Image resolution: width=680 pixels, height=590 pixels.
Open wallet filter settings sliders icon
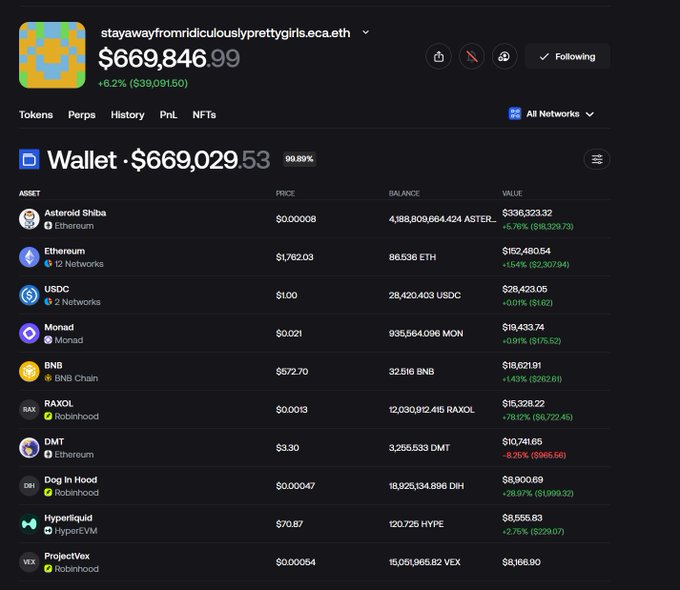point(597,159)
